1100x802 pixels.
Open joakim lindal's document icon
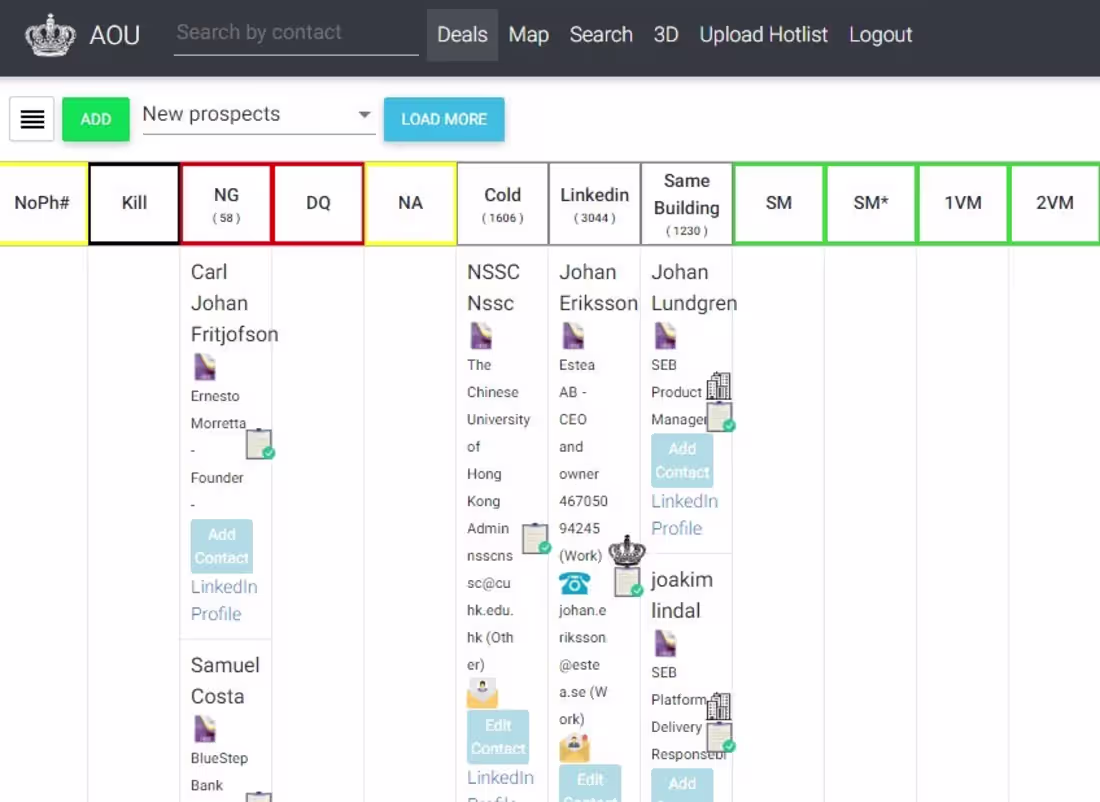pos(665,643)
